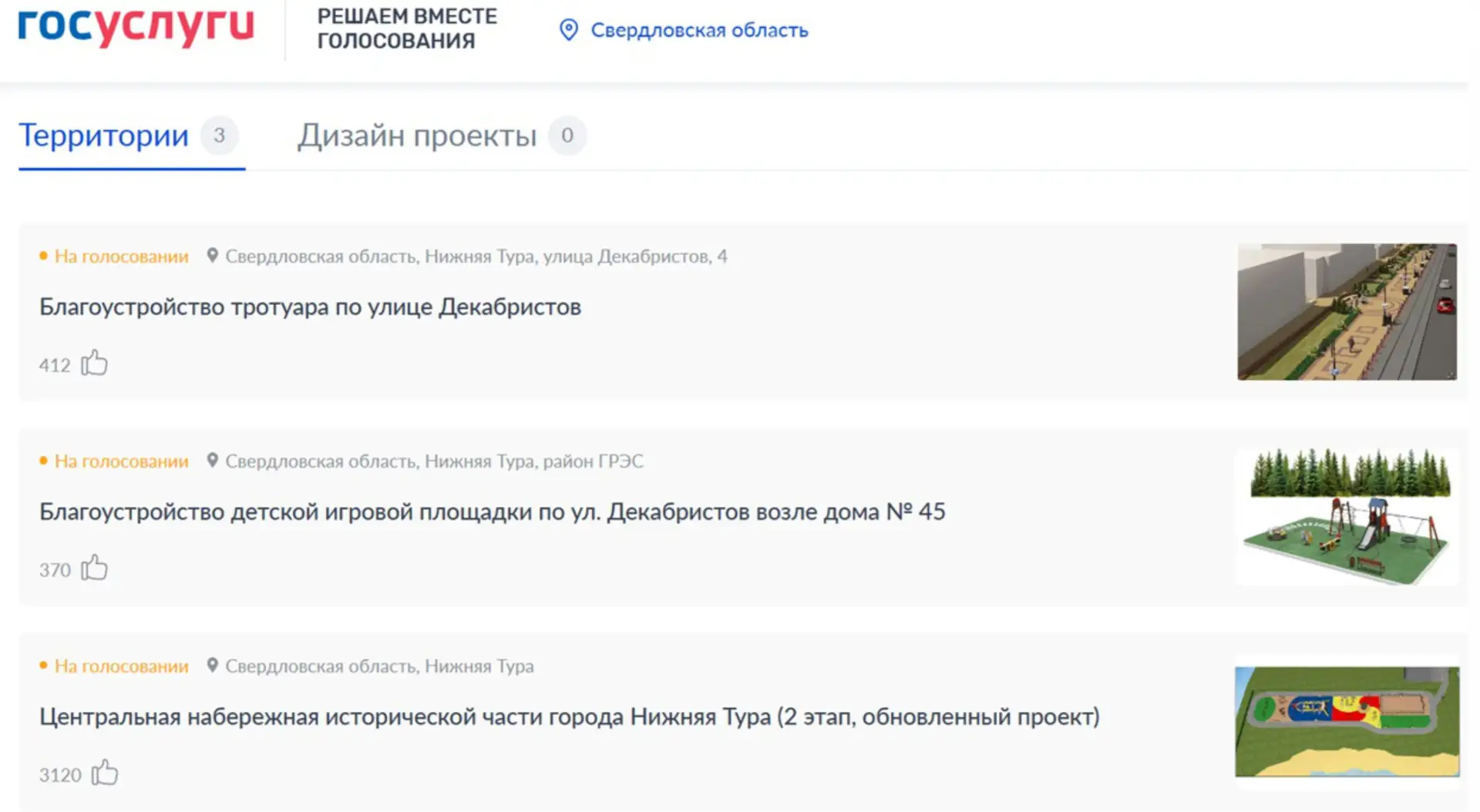1480x812 pixels.
Task: Click 'На голосовании' status on sidewalk card
Action: [121, 257]
